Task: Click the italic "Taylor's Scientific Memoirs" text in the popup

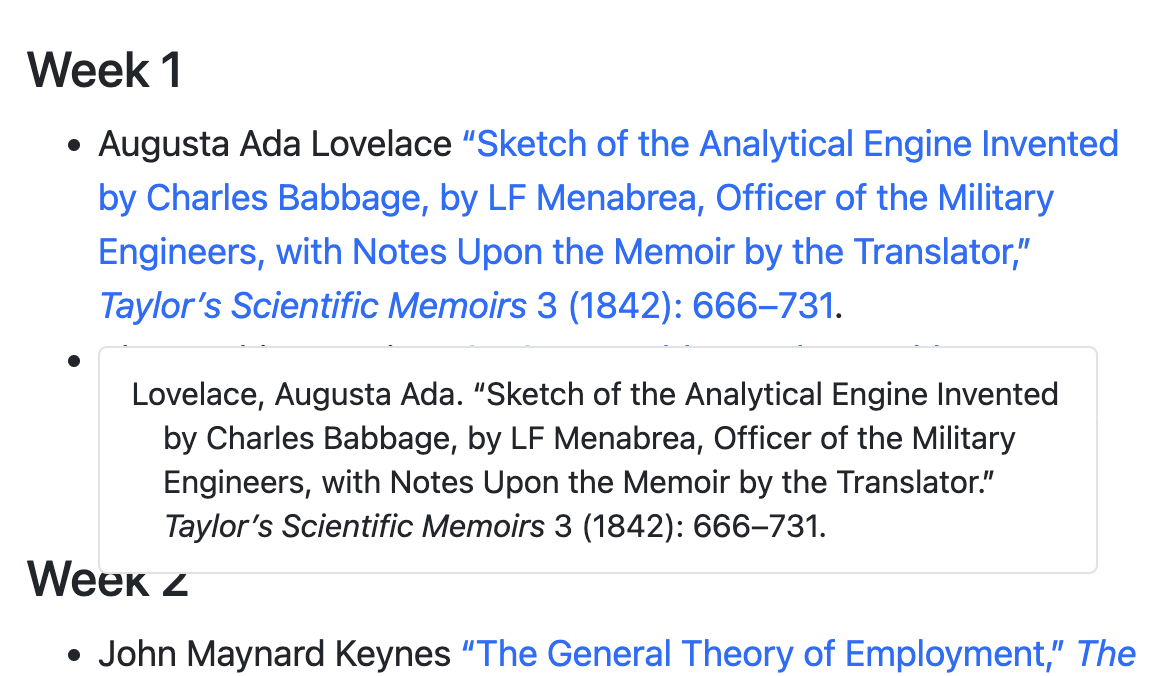Action: (x=352, y=525)
